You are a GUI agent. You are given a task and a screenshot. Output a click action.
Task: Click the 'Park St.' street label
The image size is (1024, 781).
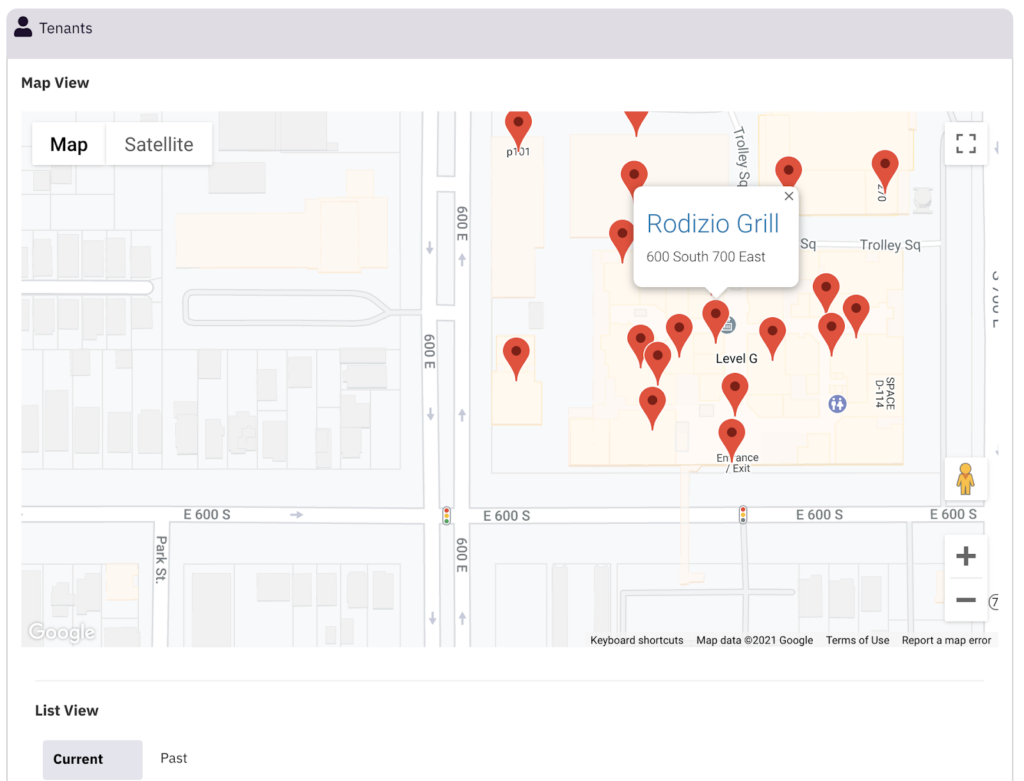click(161, 559)
